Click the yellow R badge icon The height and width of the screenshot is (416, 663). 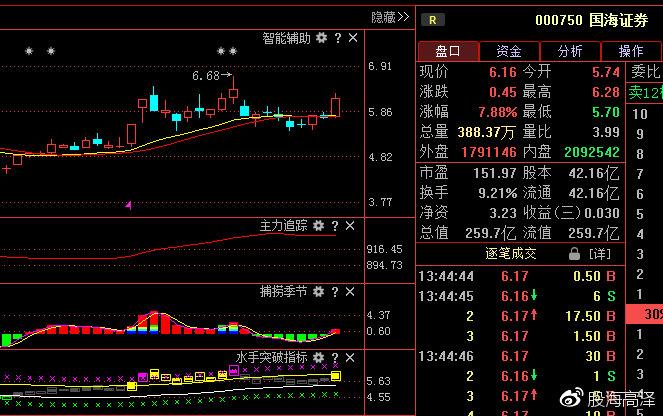[x=431, y=19]
